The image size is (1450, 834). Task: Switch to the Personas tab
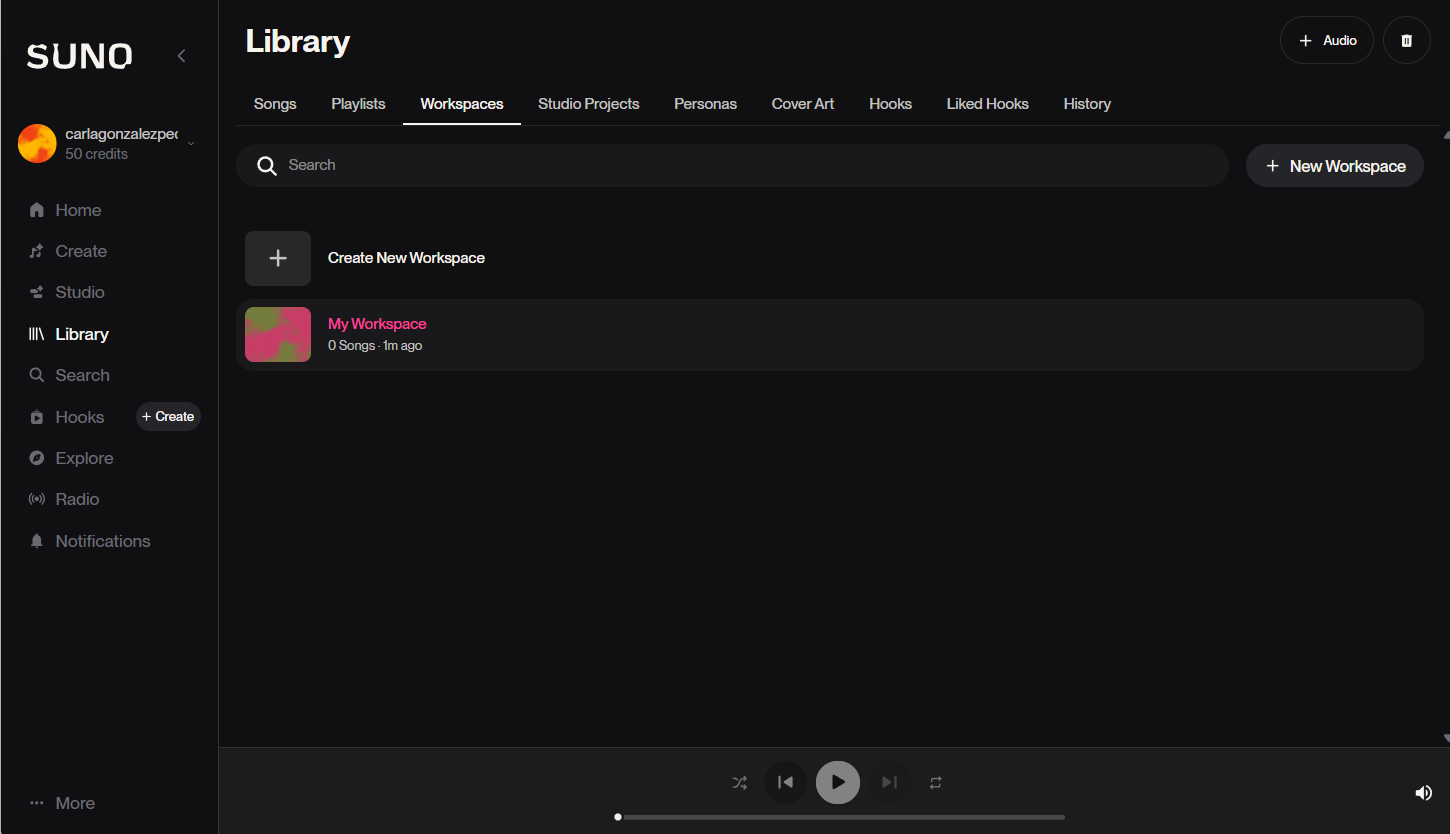click(x=705, y=104)
